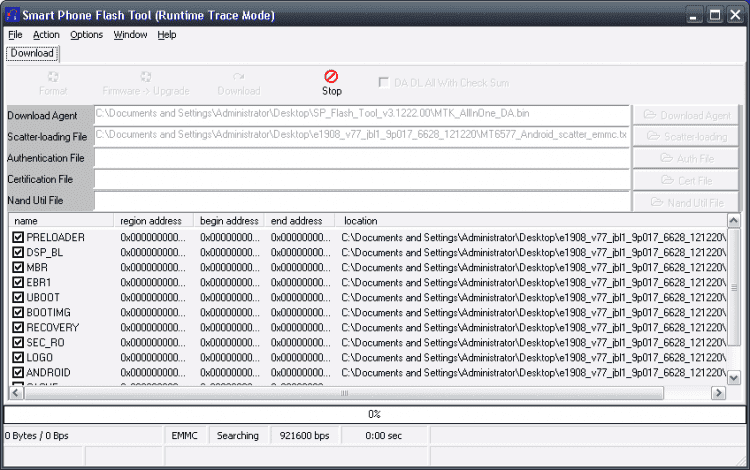
Task: Click the 'name' column header
Action: pyautogui.click(x=61, y=221)
